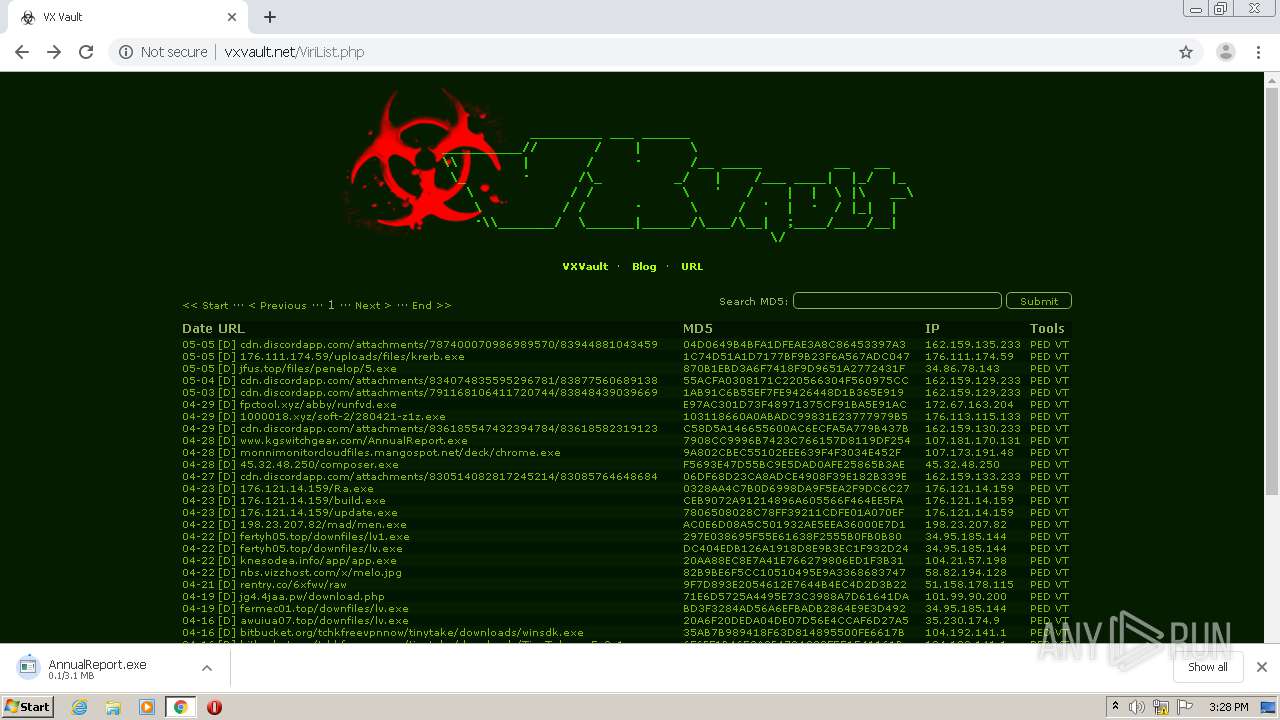Click IP address 107.181.170.131
The width and height of the screenshot is (1280, 720).
coord(973,440)
